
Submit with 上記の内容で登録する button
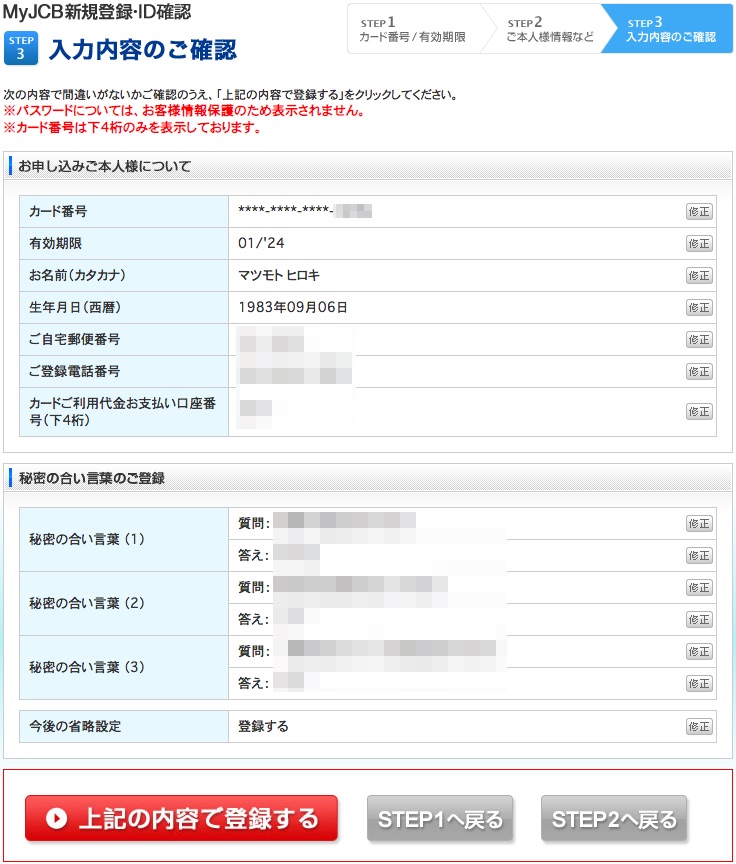coord(181,819)
